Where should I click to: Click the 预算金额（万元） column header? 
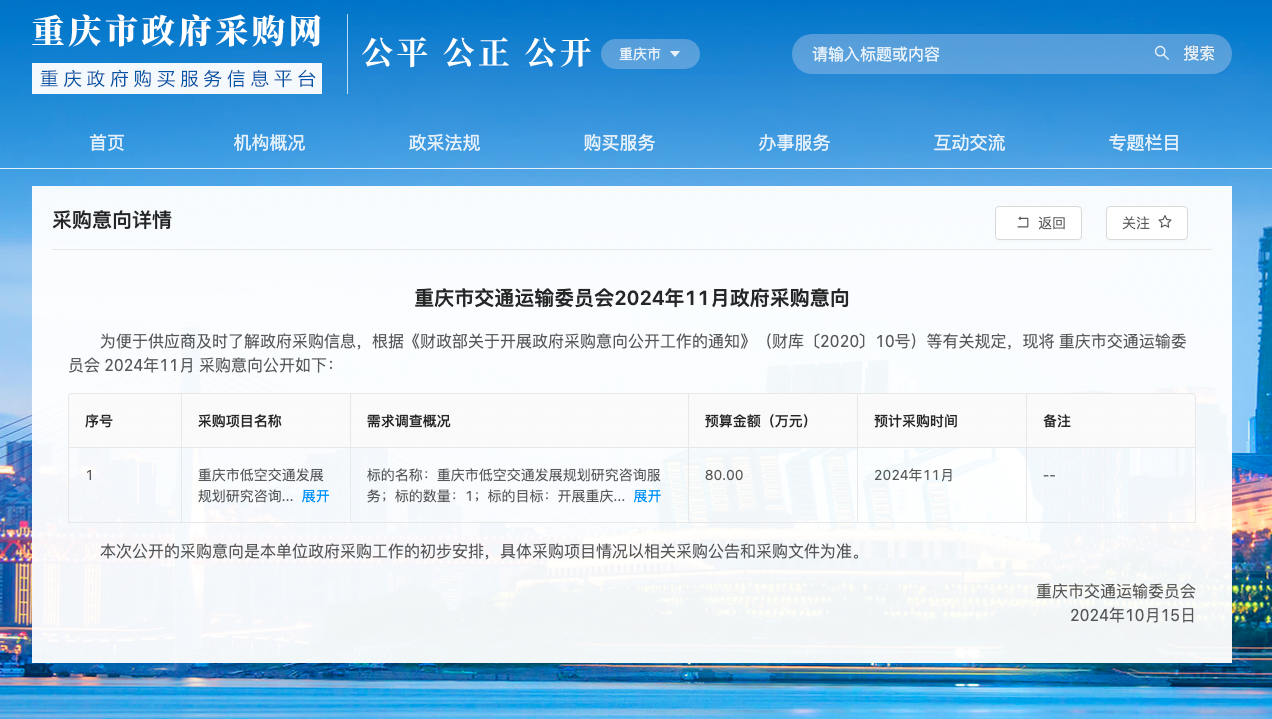[757, 421]
